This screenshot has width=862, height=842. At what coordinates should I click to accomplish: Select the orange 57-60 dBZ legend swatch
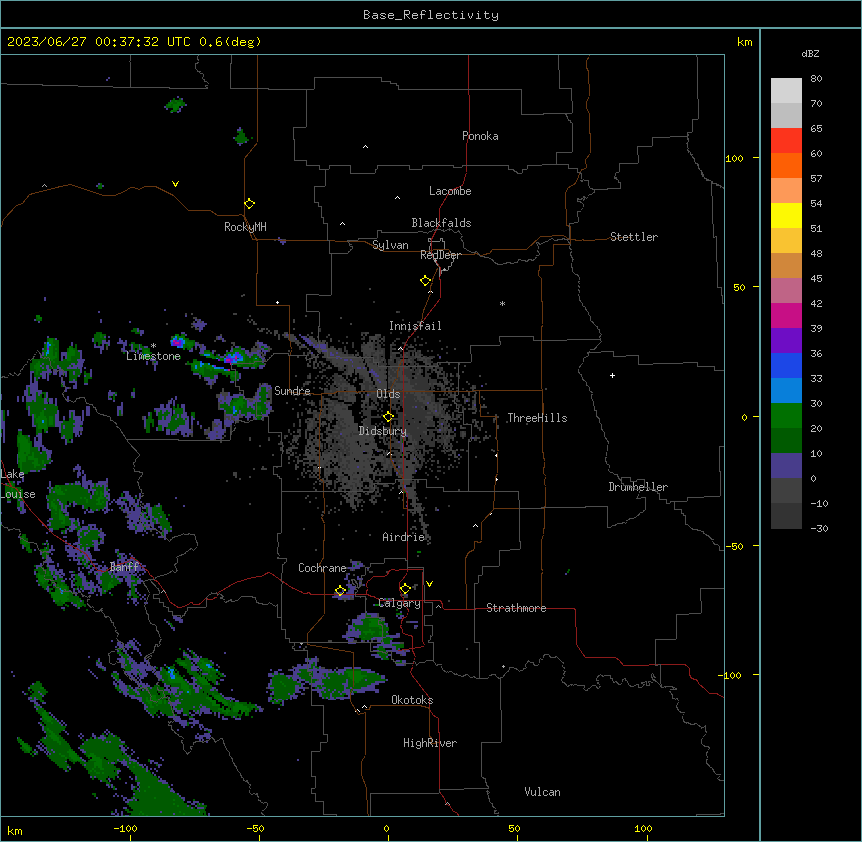point(786,165)
